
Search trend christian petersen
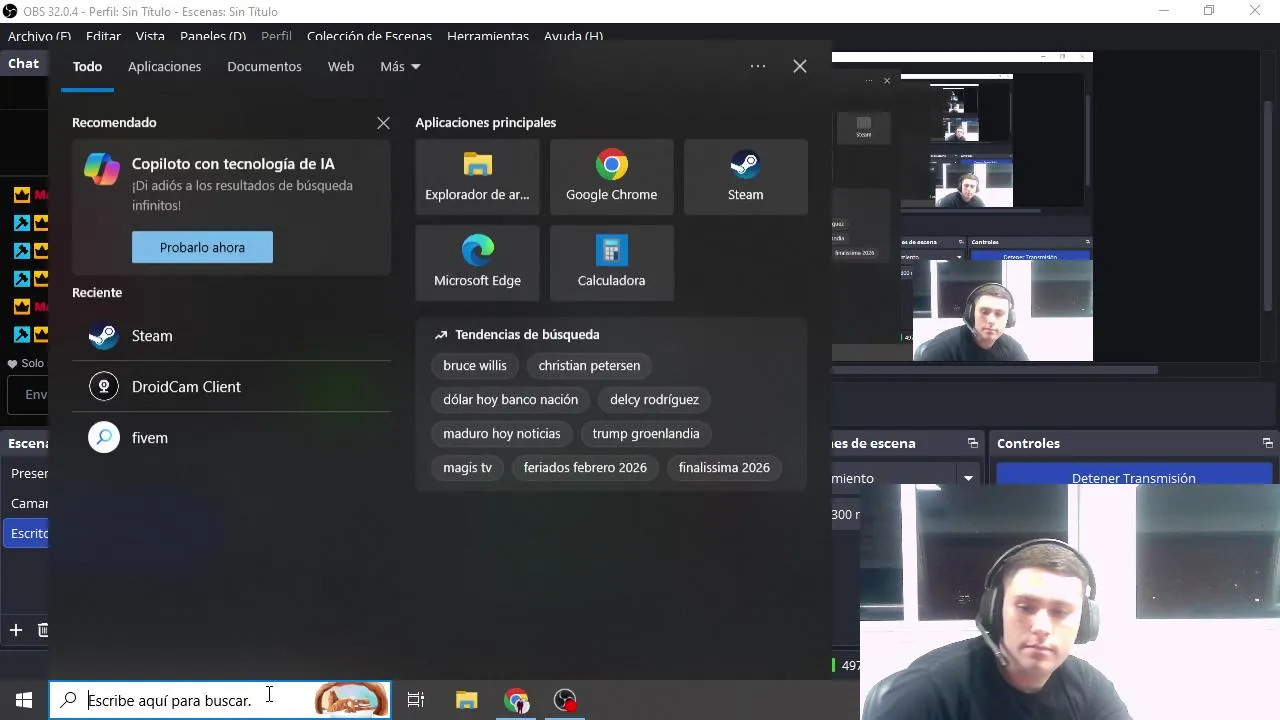[x=589, y=366]
